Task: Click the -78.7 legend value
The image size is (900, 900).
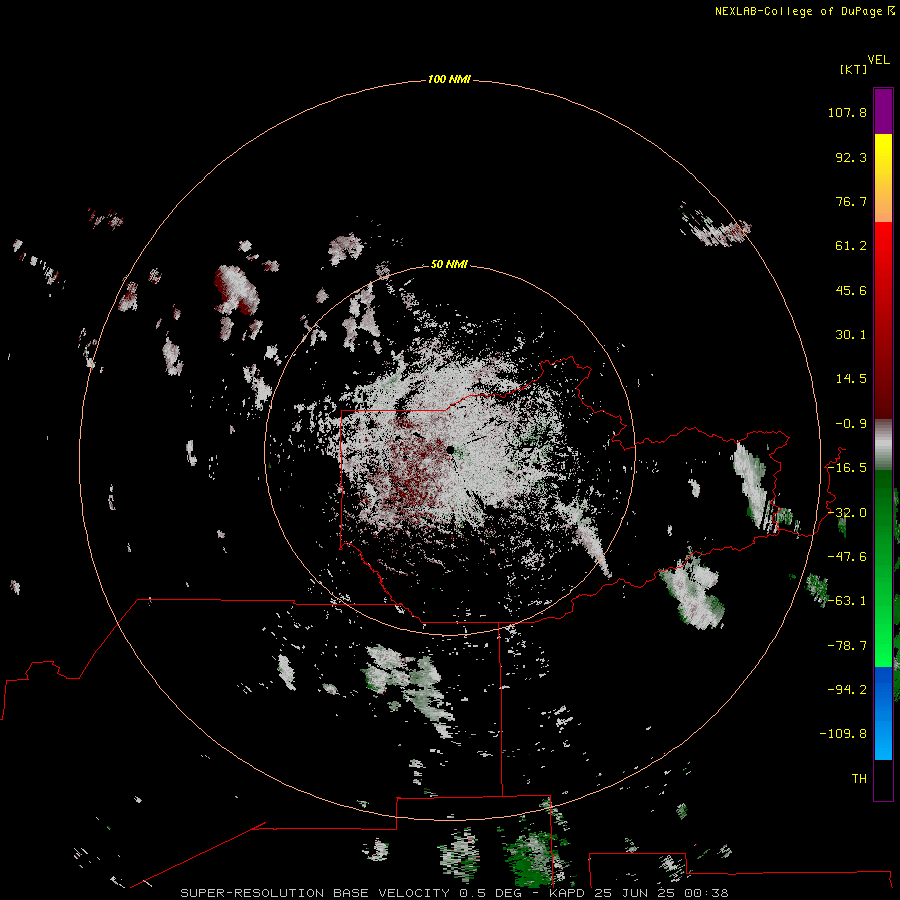Action: [x=847, y=646]
